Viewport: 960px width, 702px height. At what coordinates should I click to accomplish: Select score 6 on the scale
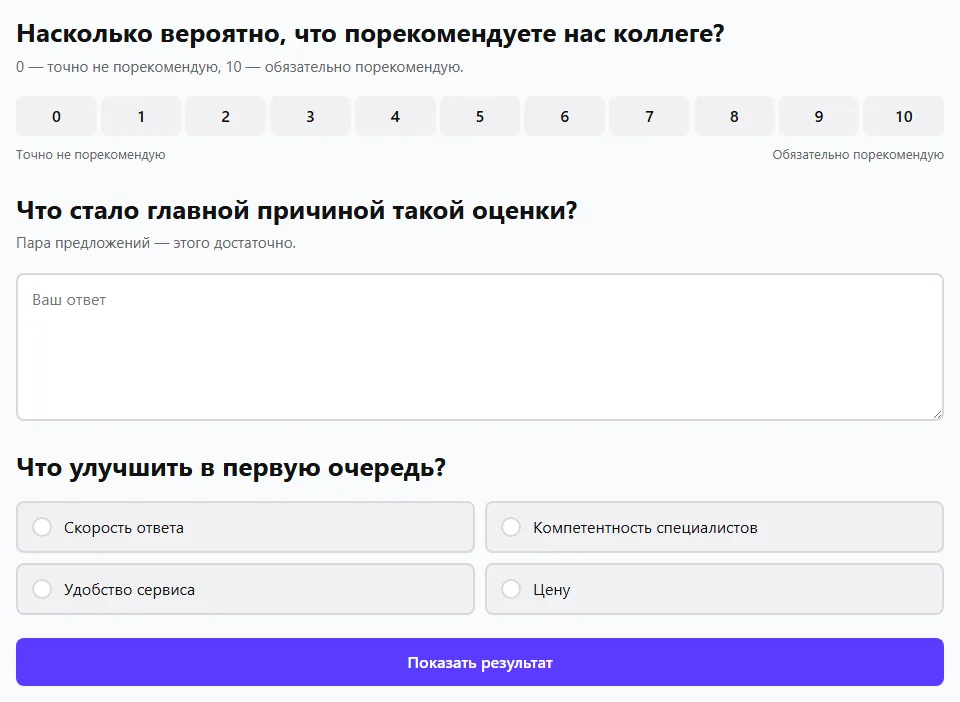pyautogui.click(x=564, y=116)
